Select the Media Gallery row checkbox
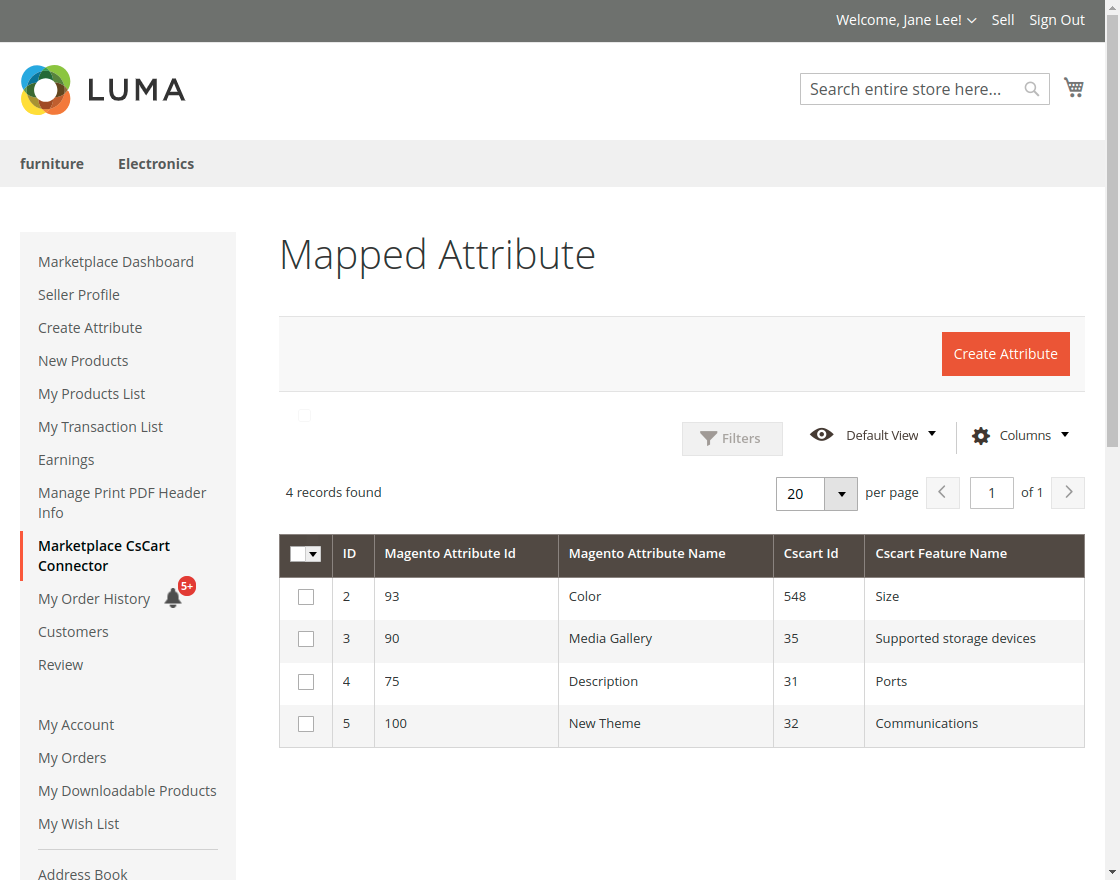The height and width of the screenshot is (880, 1120). click(x=306, y=639)
